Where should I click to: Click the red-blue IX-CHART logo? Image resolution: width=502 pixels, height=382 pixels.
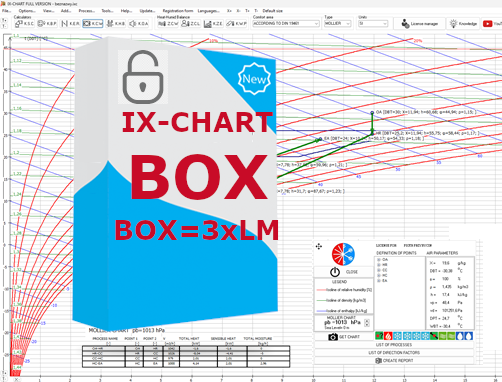pyautogui.click(x=343, y=254)
